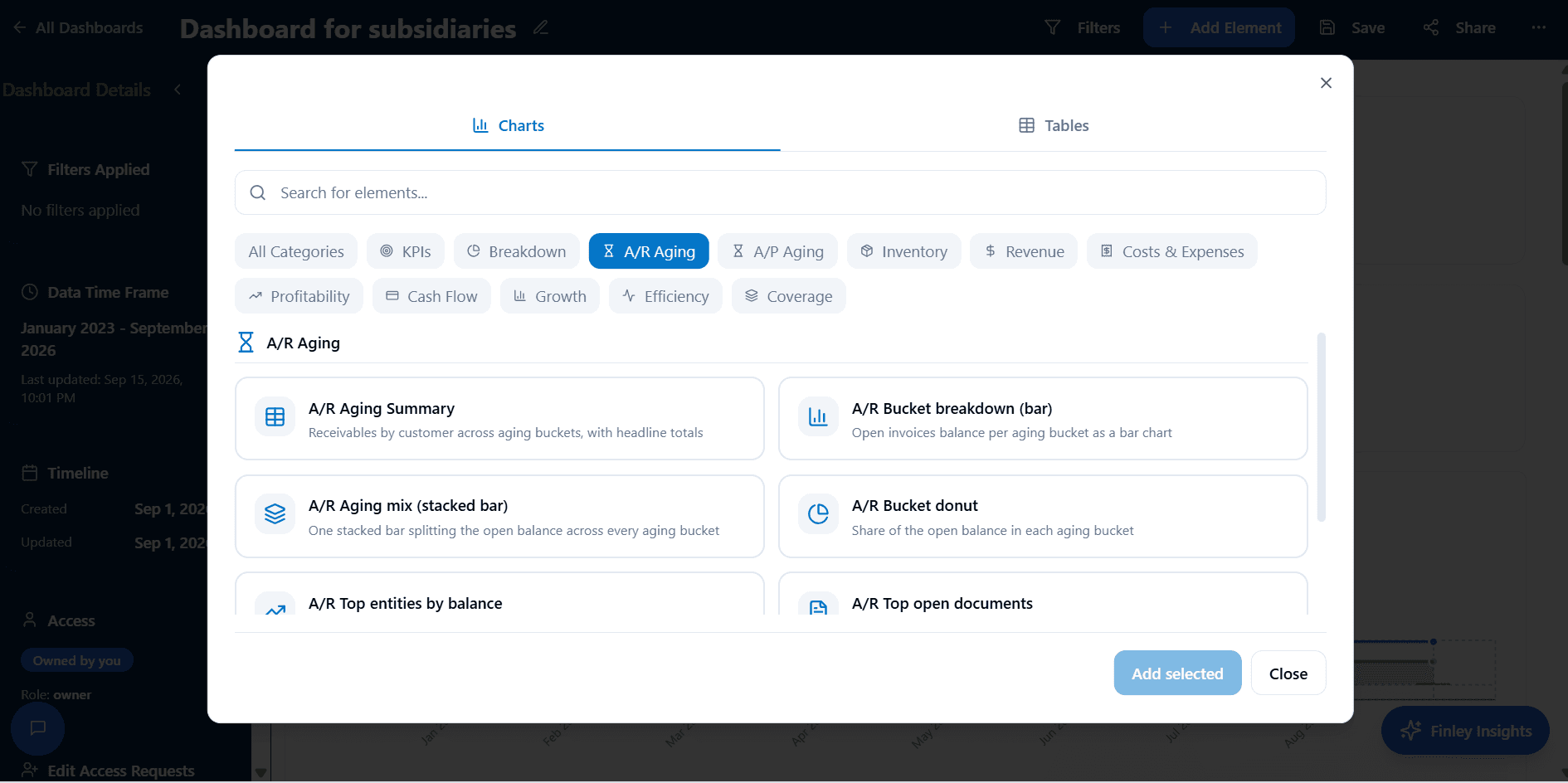This screenshot has width=1568, height=783.
Task: Click the share icon beside Share
Action: [x=1431, y=27]
